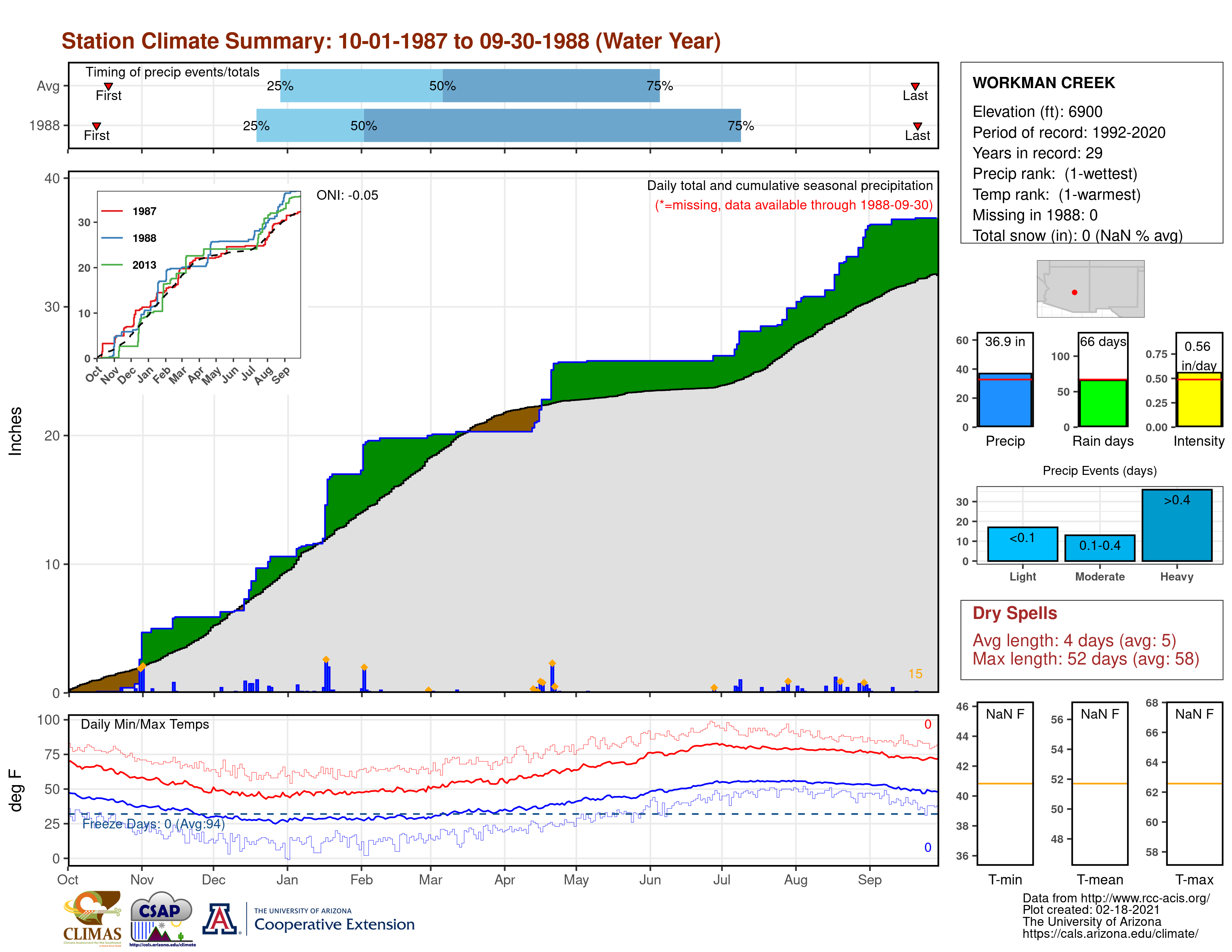The width and height of the screenshot is (1232, 952).
Task: Click the '66 days' rain days value
Action: 1103,342
